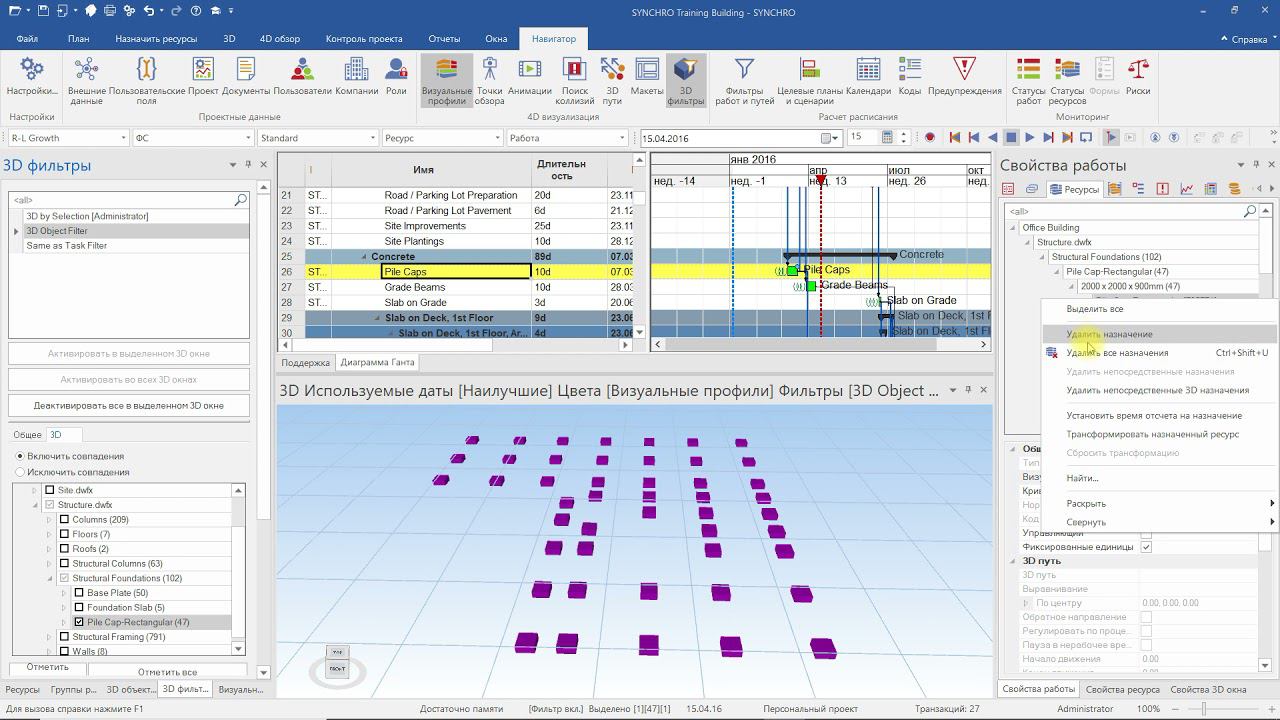This screenshot has height=720, width=1280.
Task: Check the Floors (7) checkbox
Action: click(65, 534)
